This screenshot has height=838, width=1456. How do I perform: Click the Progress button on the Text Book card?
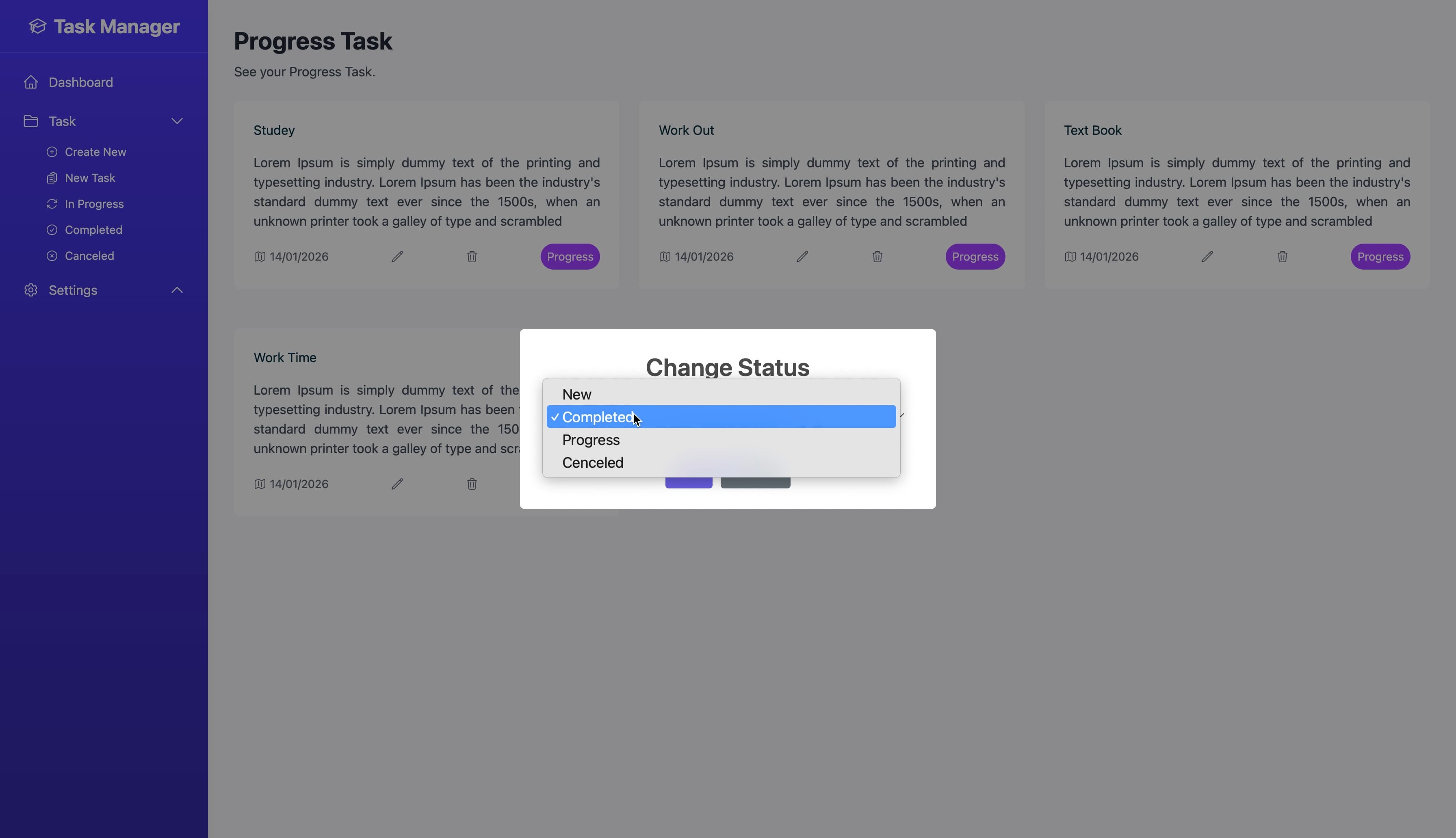[1380, 257]
